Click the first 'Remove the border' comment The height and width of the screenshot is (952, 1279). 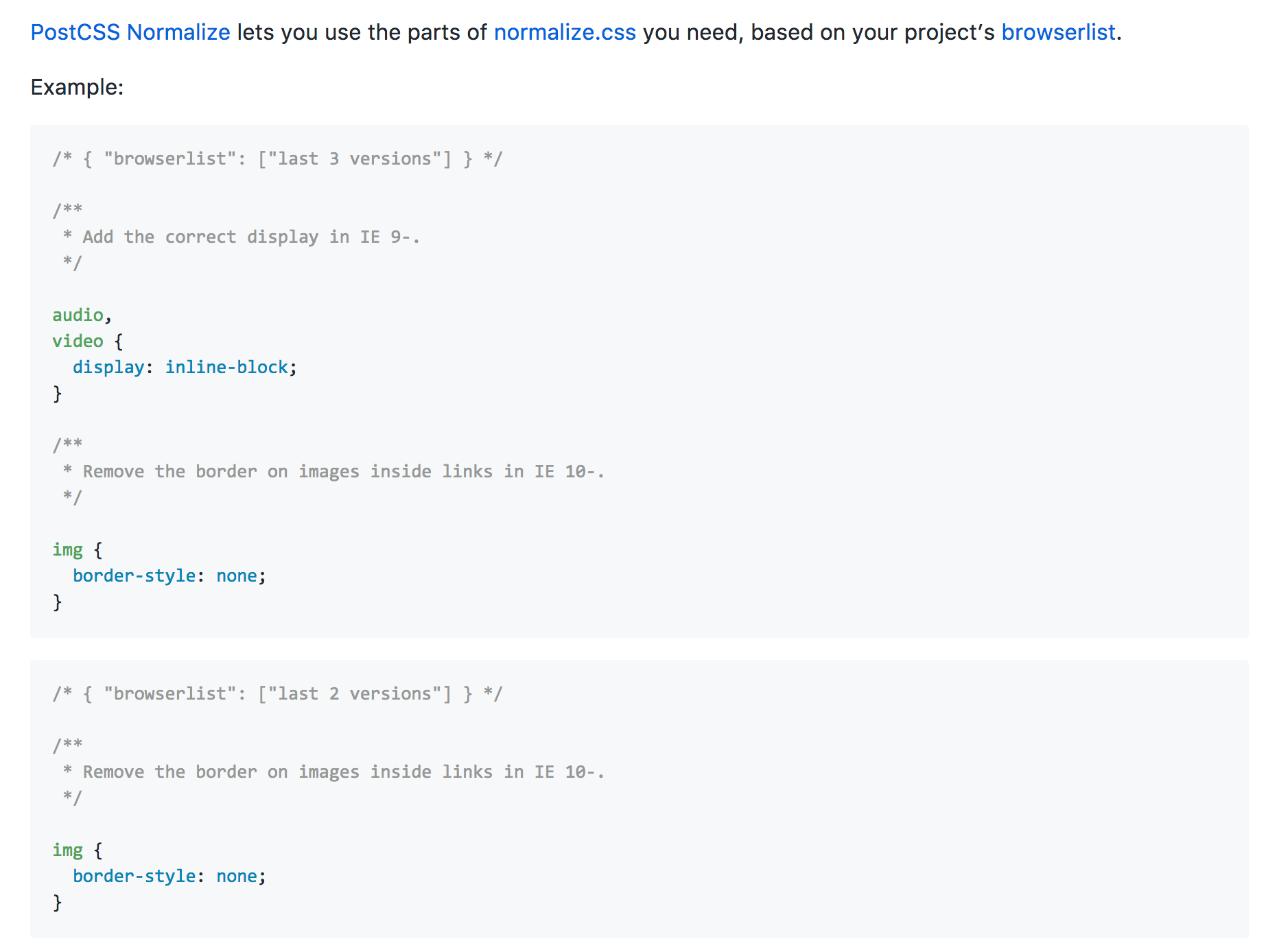tap(333, 471)
